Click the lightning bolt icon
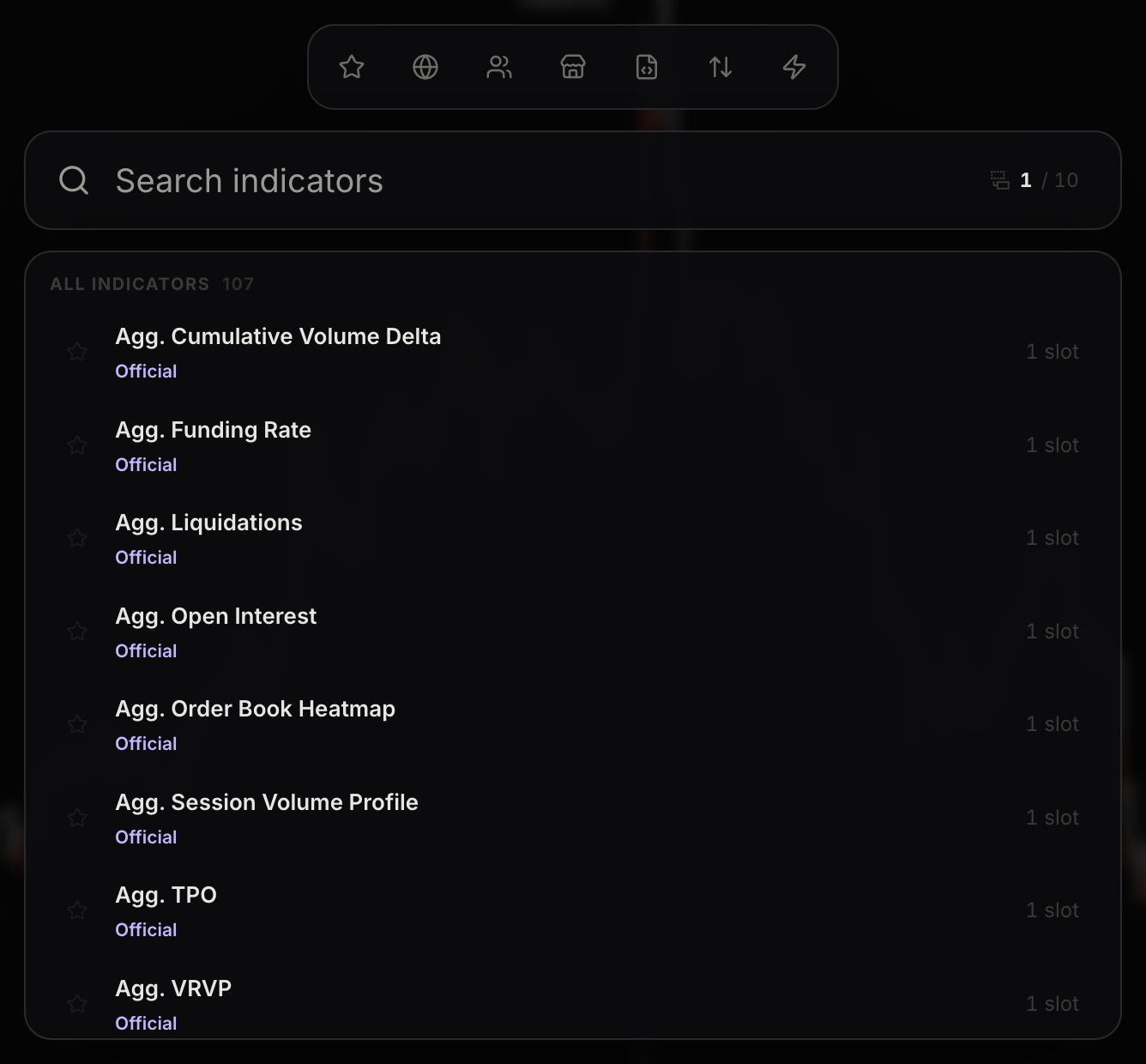1146x1064 pixels. pyautogui.click(x=794, y=67)
